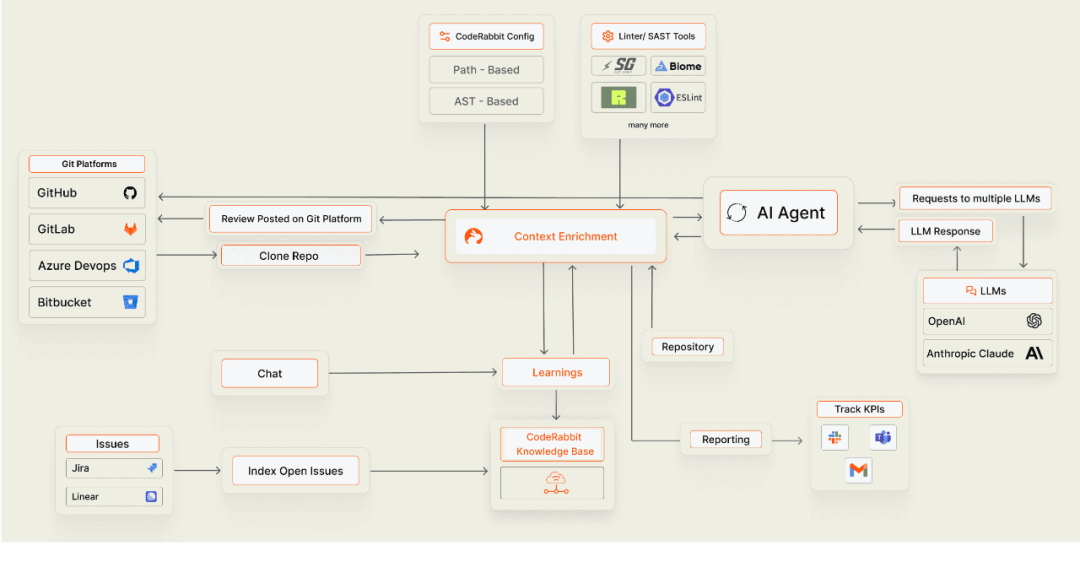Click the AI Agent node

point(778,212)
